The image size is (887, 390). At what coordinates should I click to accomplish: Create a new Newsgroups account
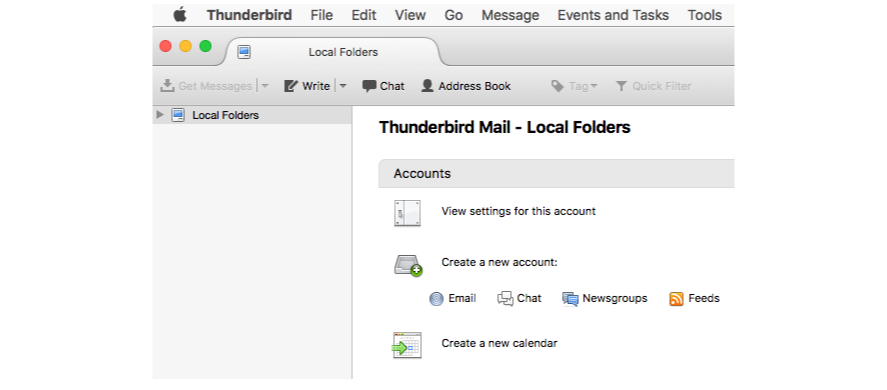[x=615, y=298]
